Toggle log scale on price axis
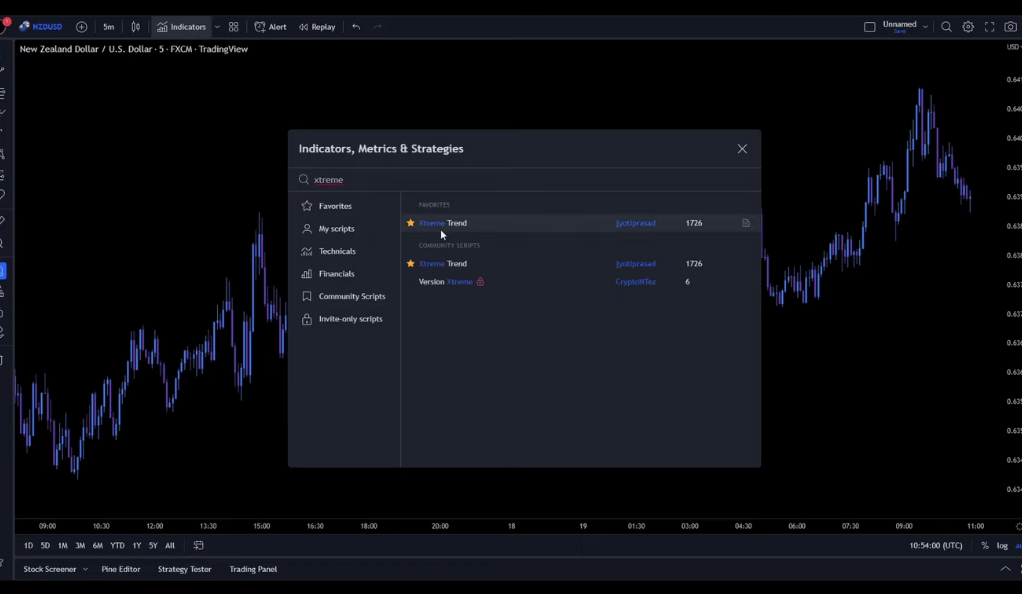1022x594 pixels. (1002, 546)
